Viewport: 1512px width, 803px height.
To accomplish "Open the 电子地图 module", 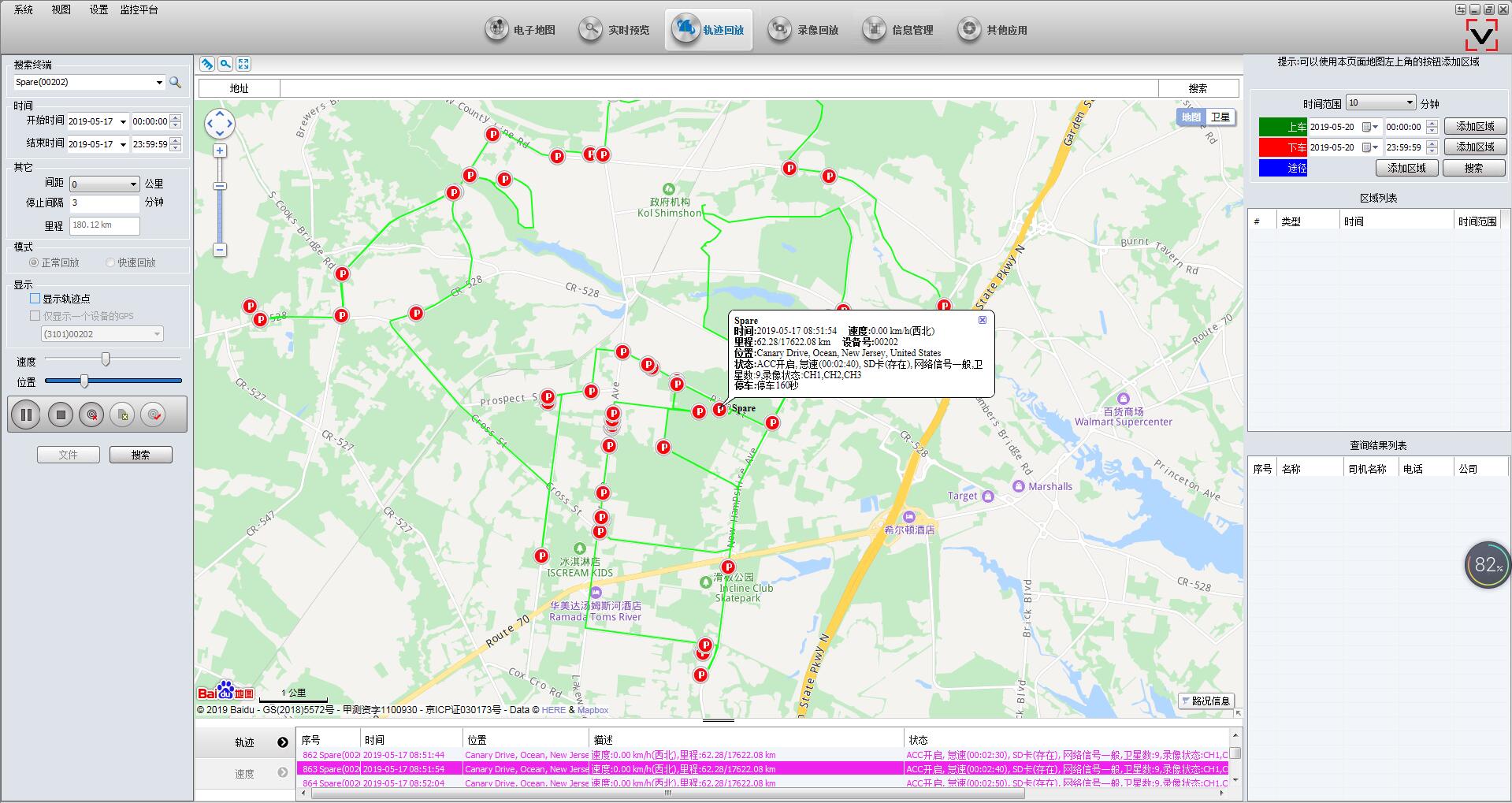I will point(519,30).
